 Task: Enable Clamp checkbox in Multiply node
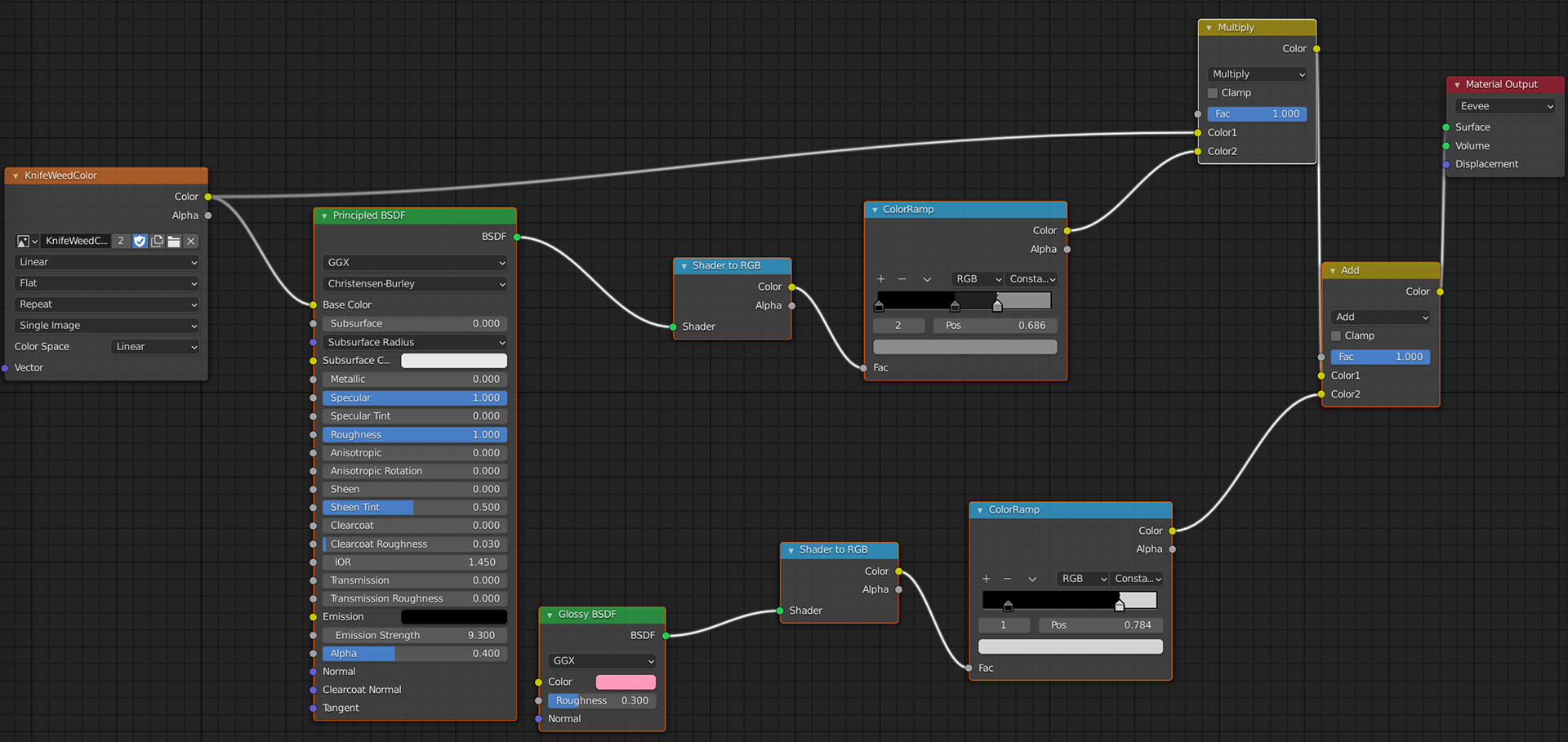click(1213, 93)
